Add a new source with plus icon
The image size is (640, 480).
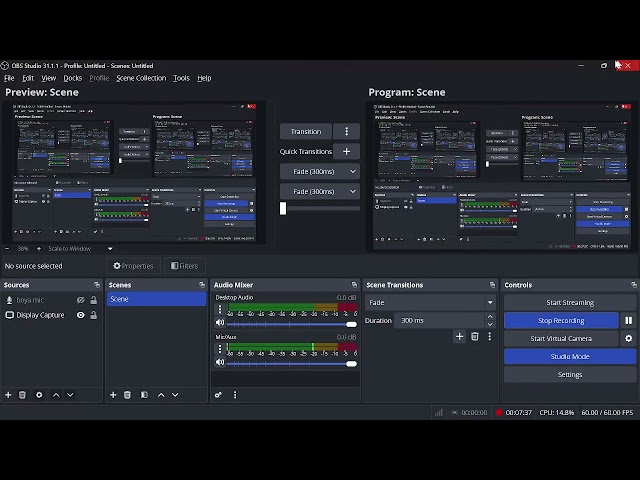pyautogui.click(x=9, y=395)
